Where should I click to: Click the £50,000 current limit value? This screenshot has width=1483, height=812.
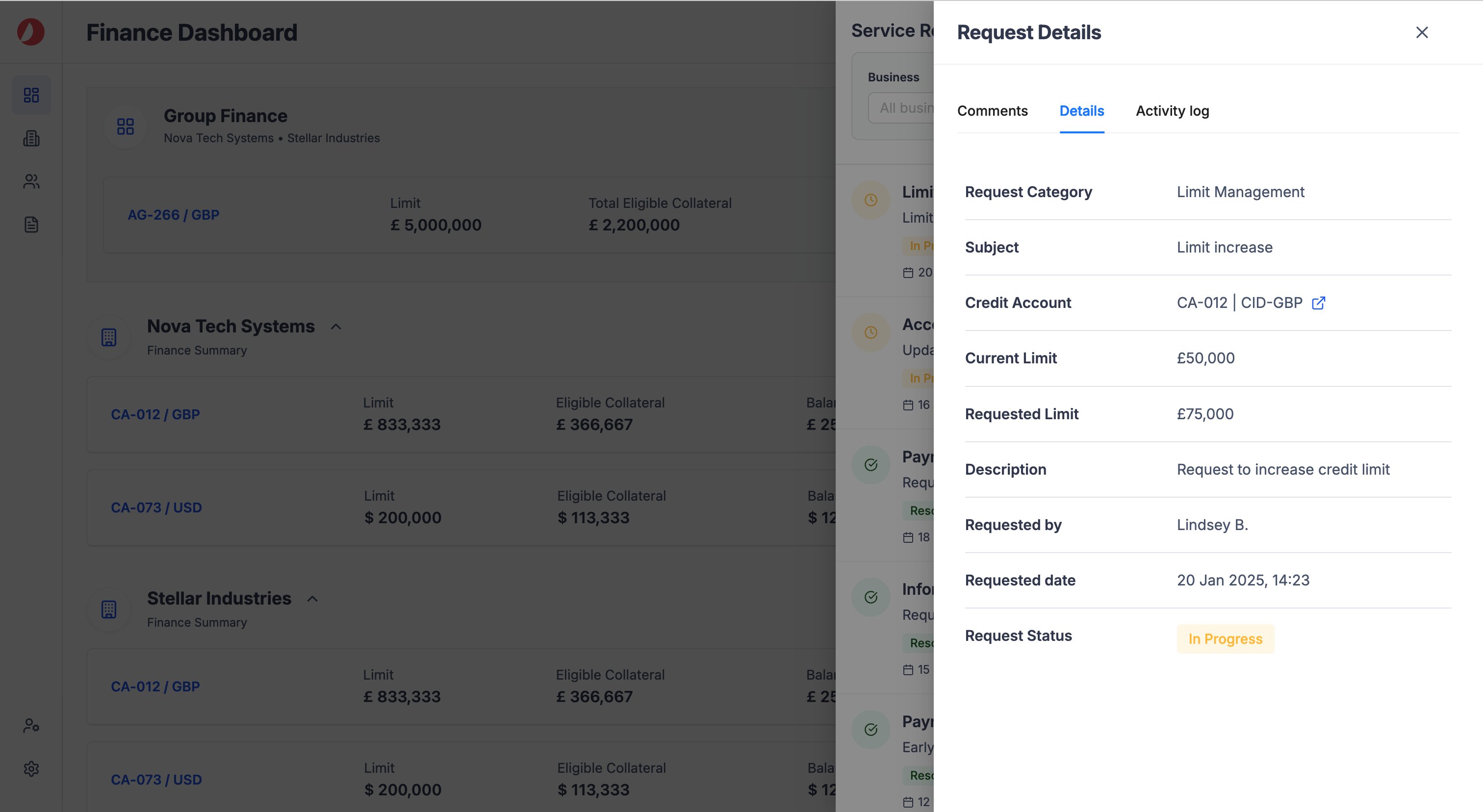click(1205, 358)
